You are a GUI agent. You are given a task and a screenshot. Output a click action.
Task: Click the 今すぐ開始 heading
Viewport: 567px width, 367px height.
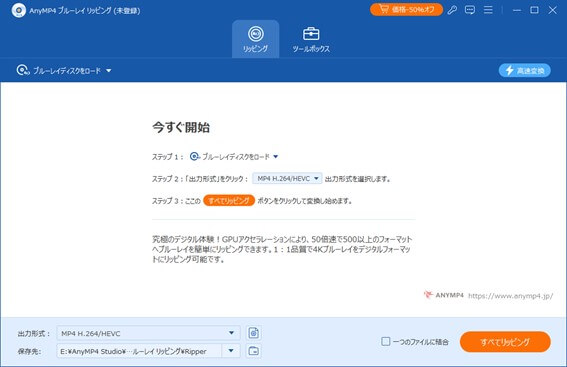coord(181,127)
